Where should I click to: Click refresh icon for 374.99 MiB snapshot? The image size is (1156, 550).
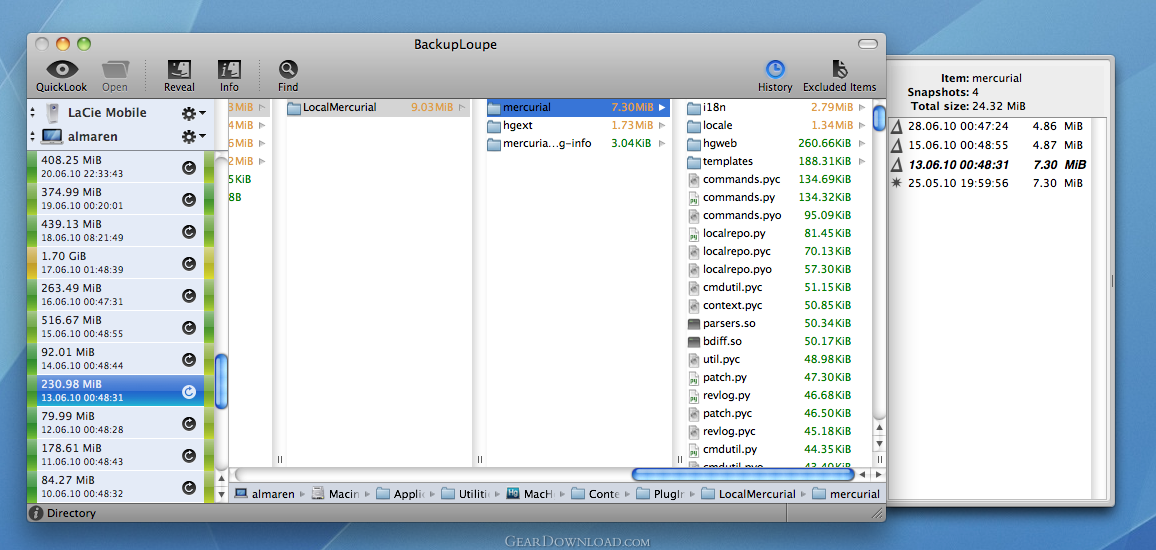[x=189, y=199]
